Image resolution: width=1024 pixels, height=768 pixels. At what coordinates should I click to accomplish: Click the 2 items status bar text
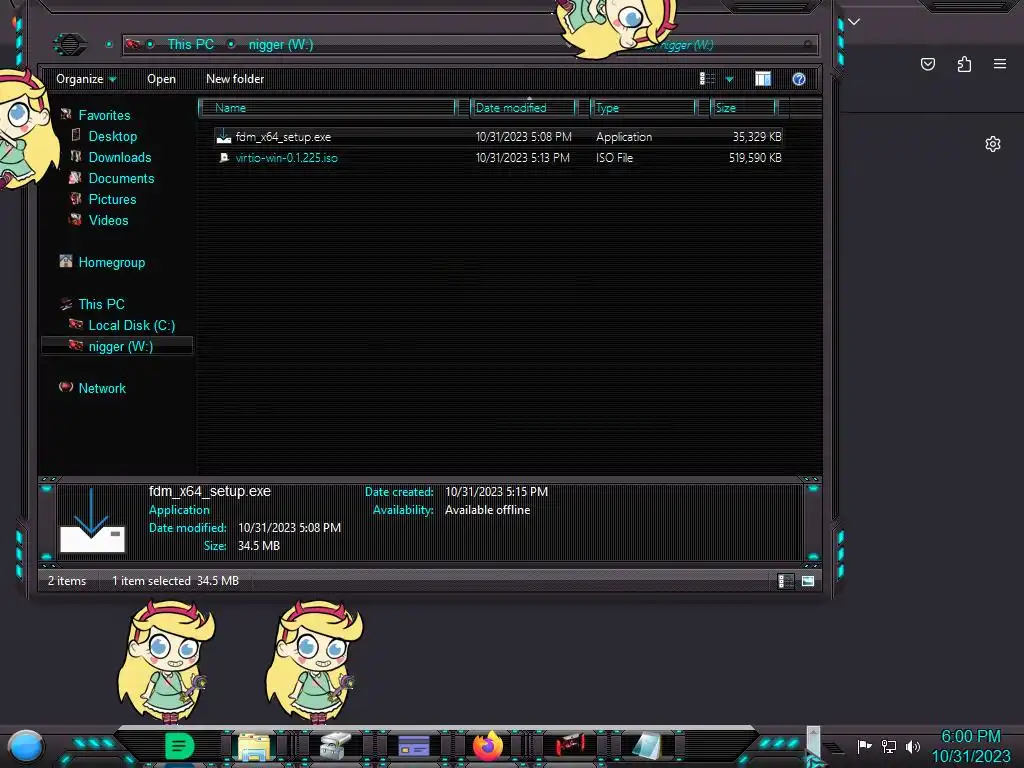coord(67,581)
